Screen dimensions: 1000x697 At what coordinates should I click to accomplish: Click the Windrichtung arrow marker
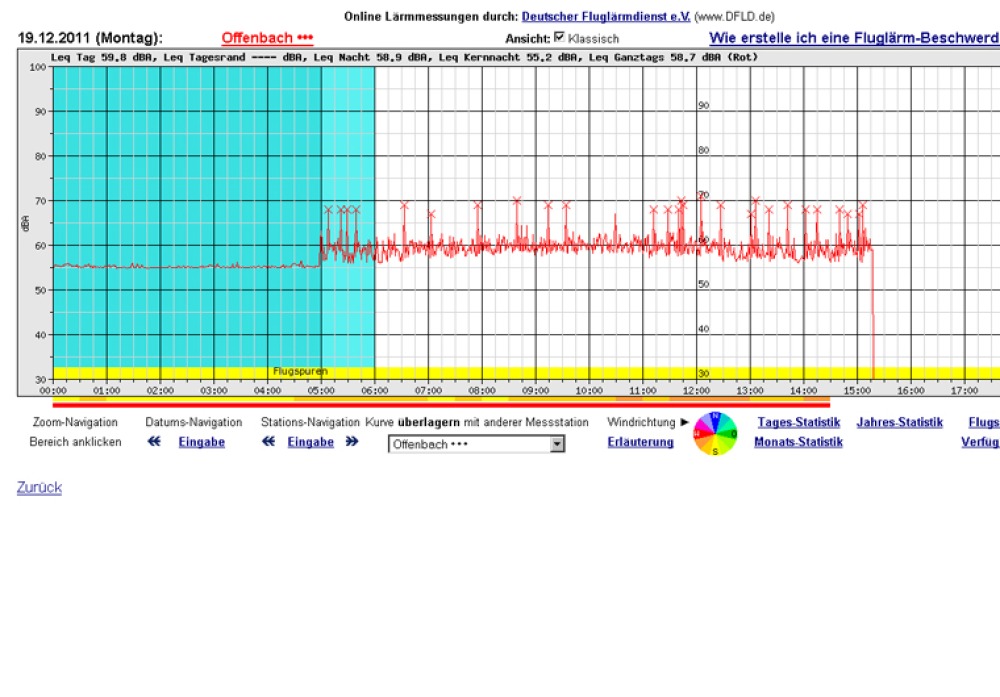click(684, 422)
